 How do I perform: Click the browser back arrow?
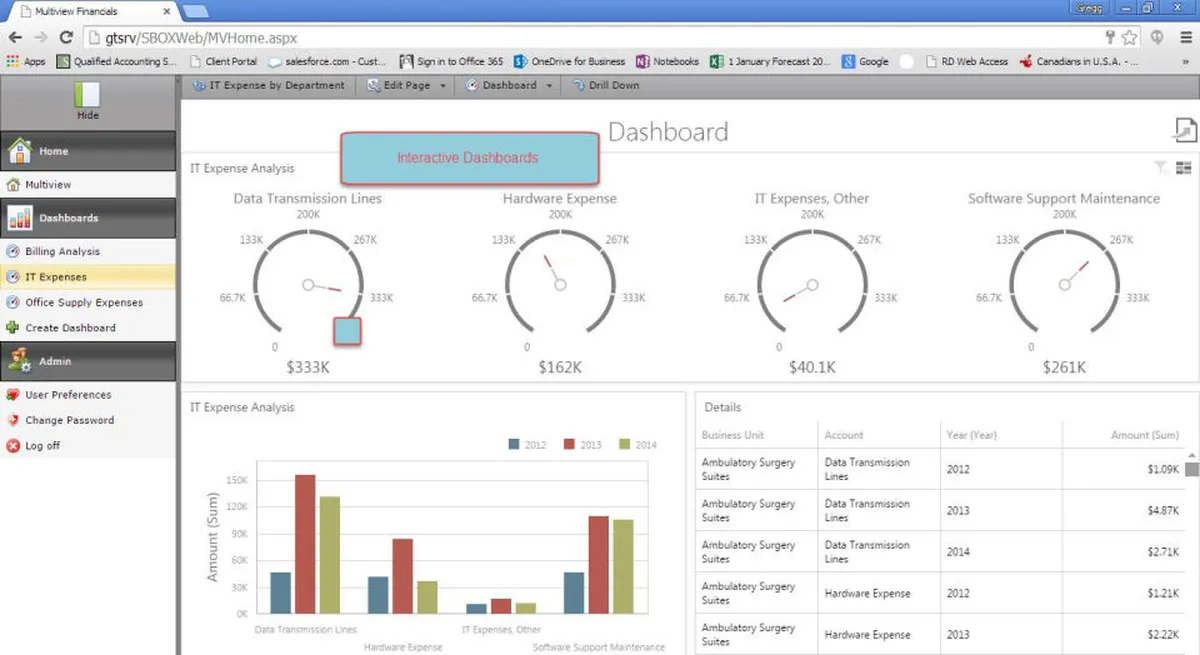pyautogui.click(x=15, y=37)
